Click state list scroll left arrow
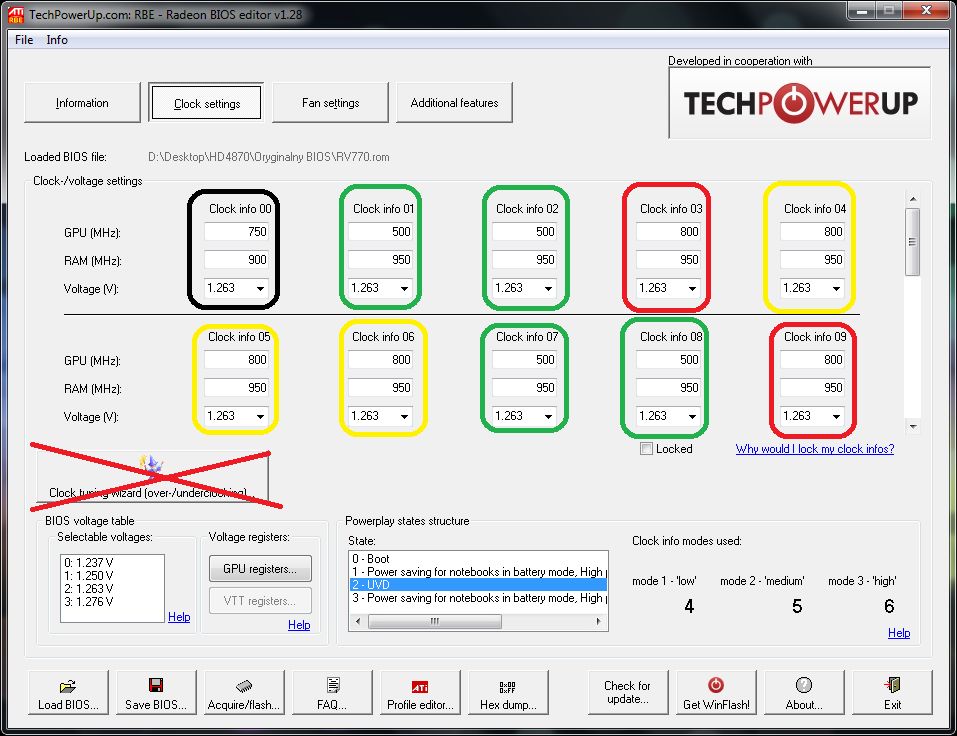Image resolution: width=957 pixels, height=736 pixels. click(358, 621)
